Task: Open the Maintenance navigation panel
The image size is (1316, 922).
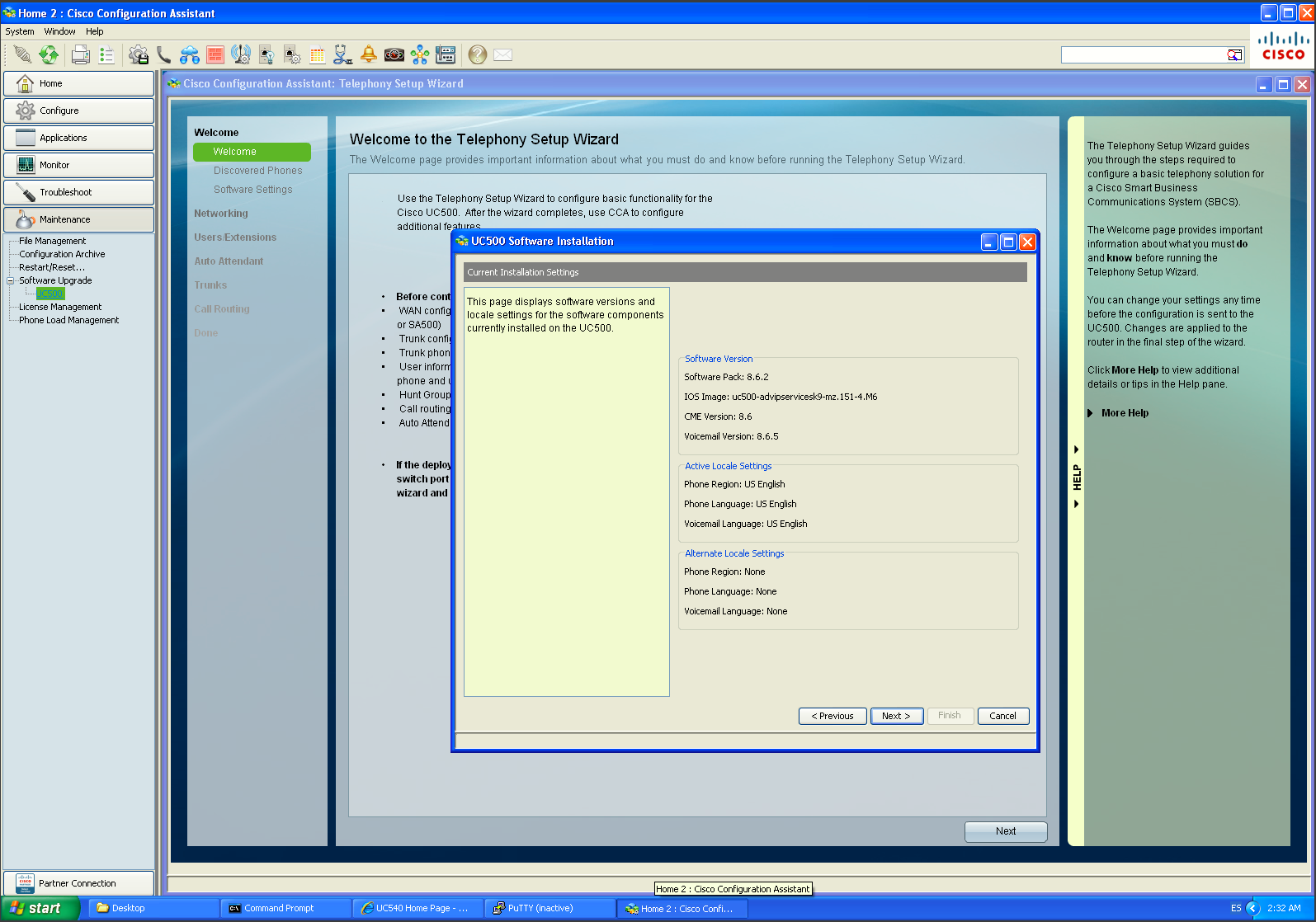Action: (78, 219)
